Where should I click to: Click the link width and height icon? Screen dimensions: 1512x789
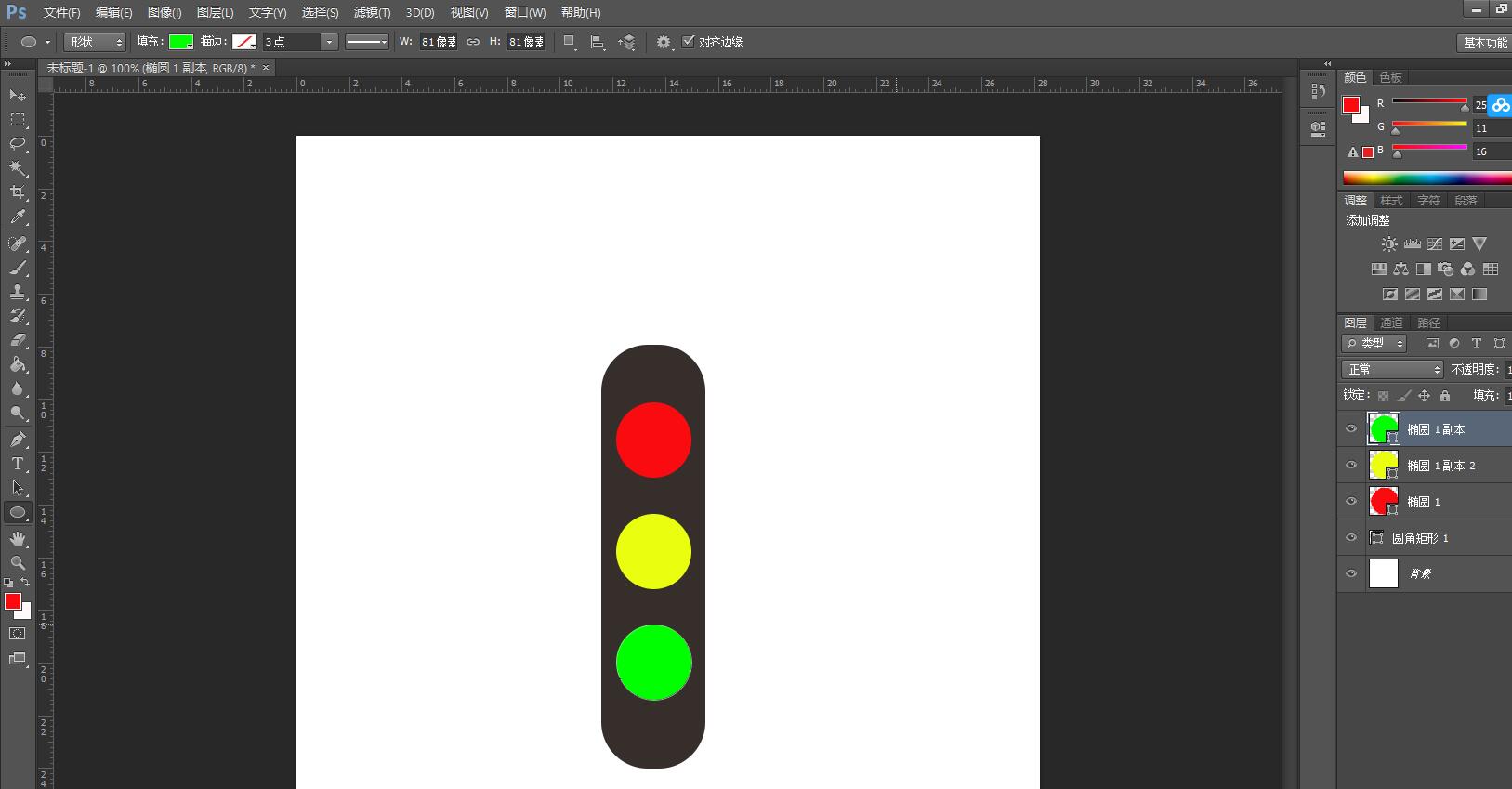pos(473,42)
